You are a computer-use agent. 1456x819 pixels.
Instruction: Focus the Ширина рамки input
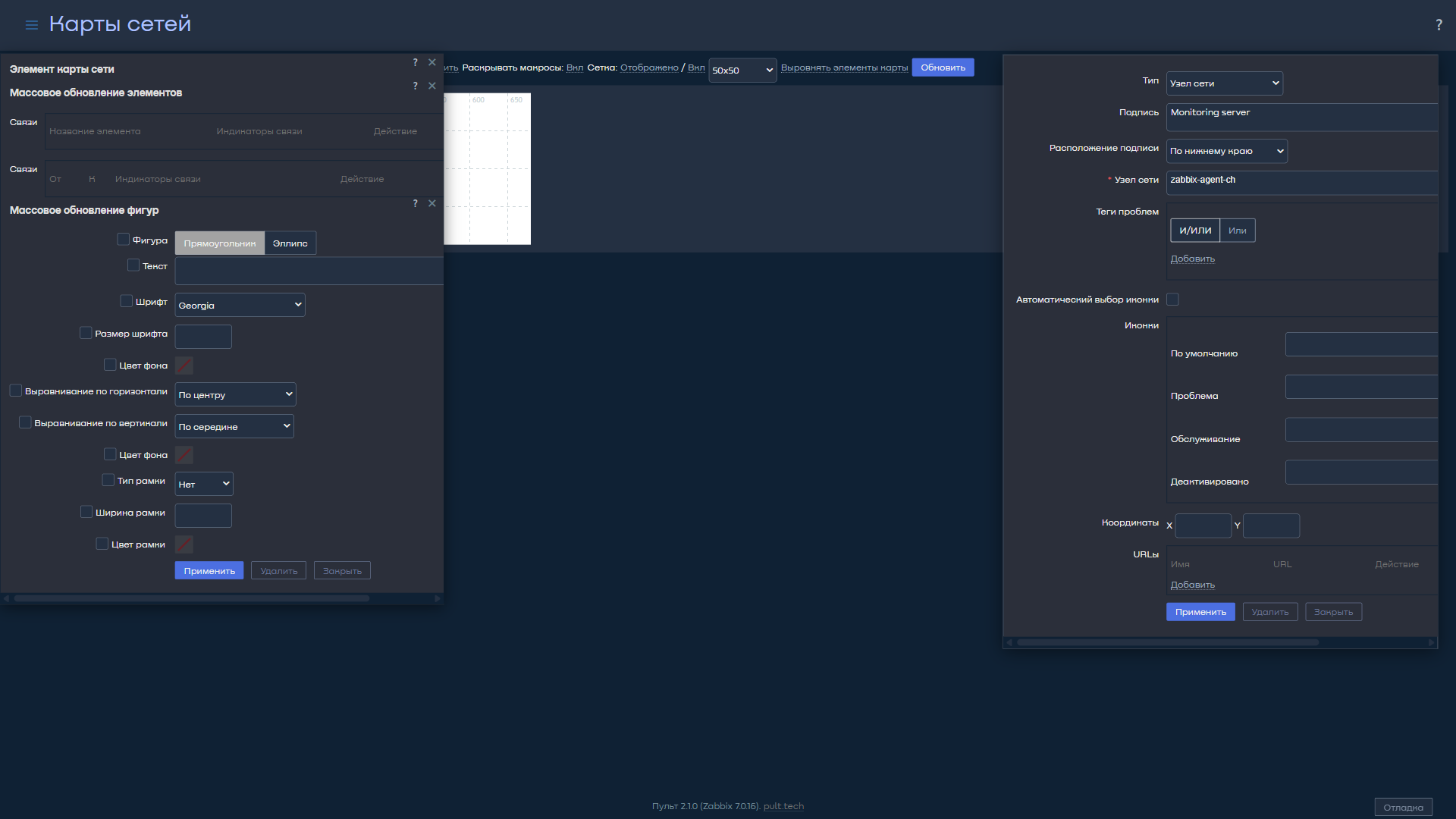coord(203,516)
